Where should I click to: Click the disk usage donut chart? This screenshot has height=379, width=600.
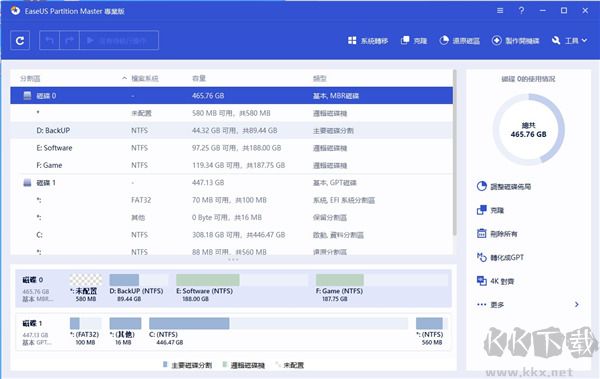[528, 129]
